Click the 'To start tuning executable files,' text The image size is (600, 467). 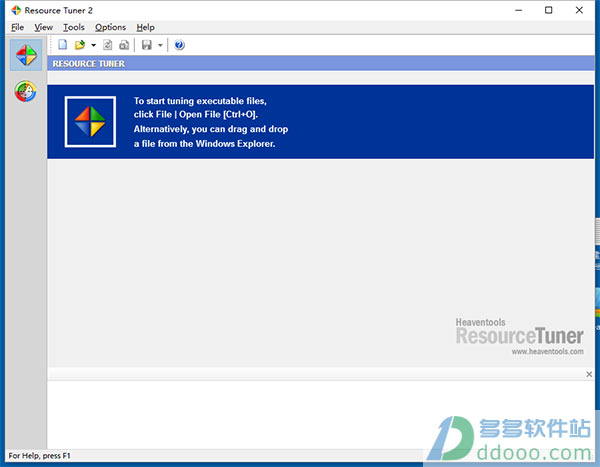click(200, 101)
